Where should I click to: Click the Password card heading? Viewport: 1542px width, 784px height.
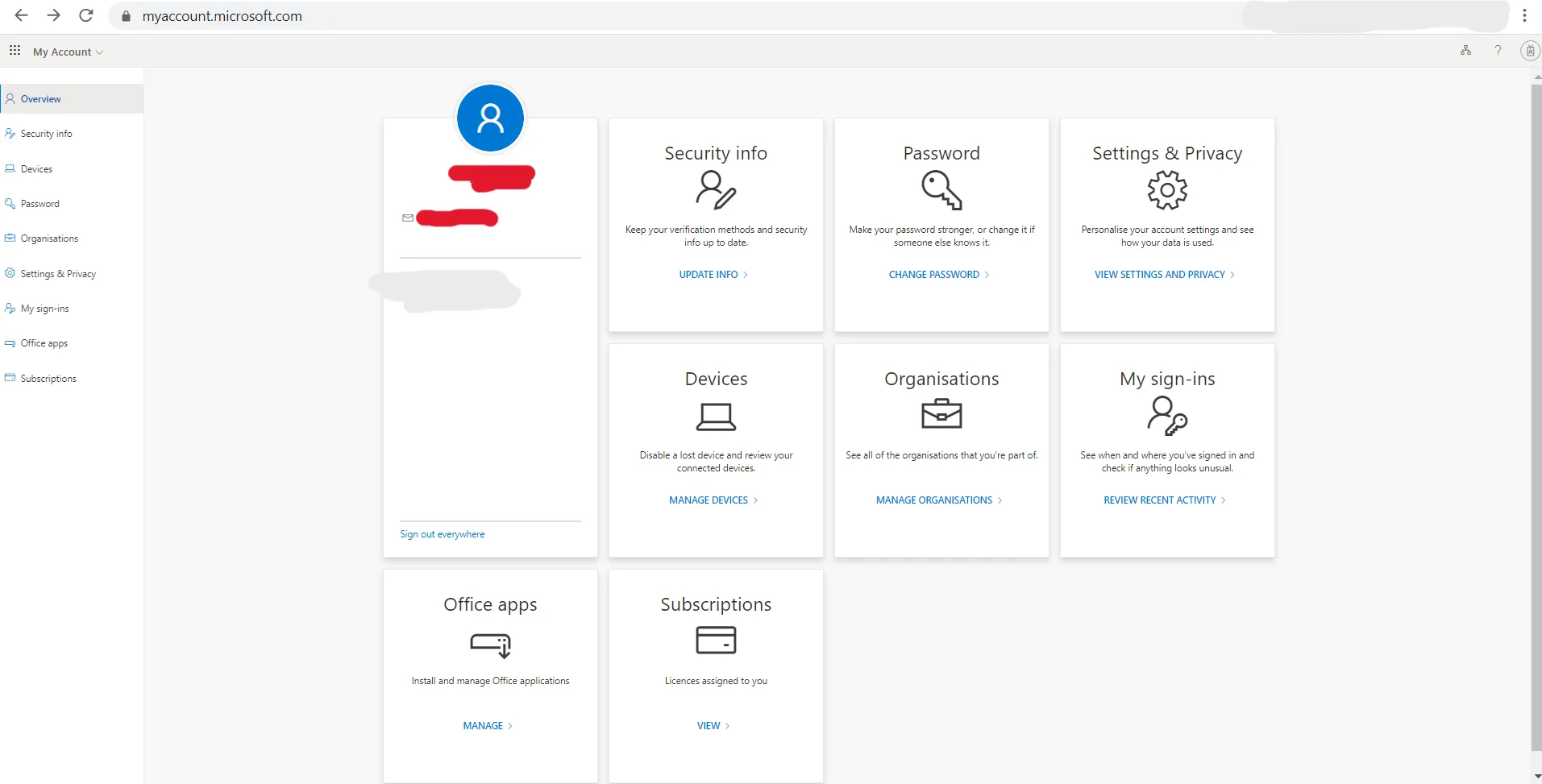[941, 153]
